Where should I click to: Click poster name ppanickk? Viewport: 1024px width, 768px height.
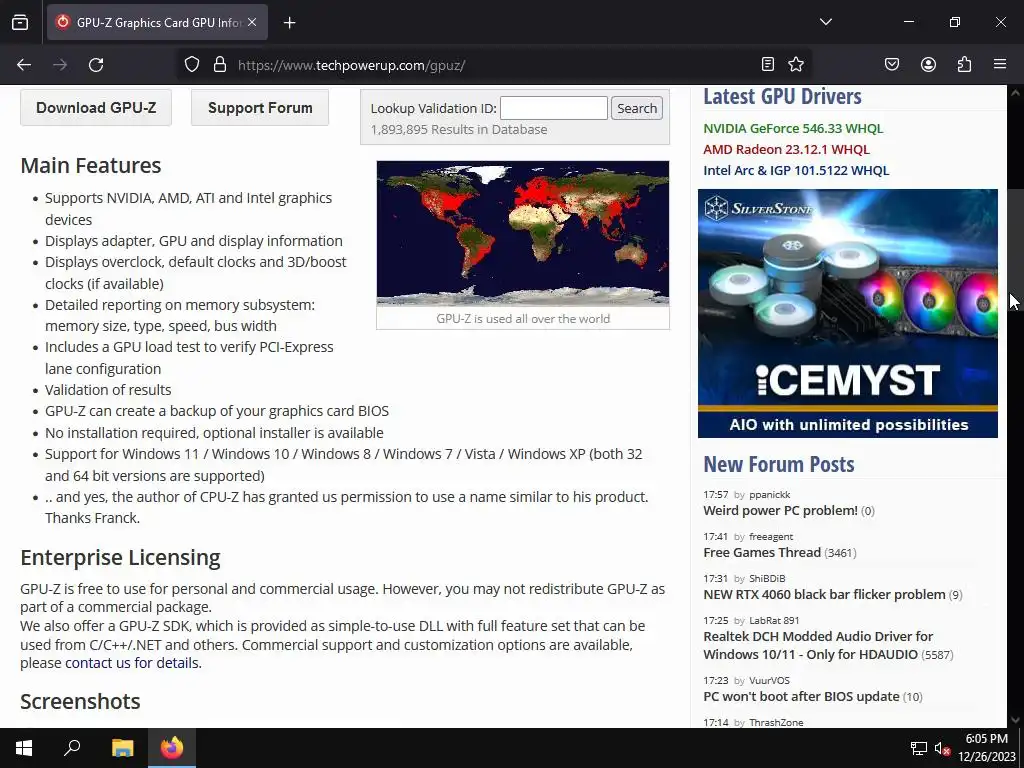pyautogui.click(x=770, y=494)
